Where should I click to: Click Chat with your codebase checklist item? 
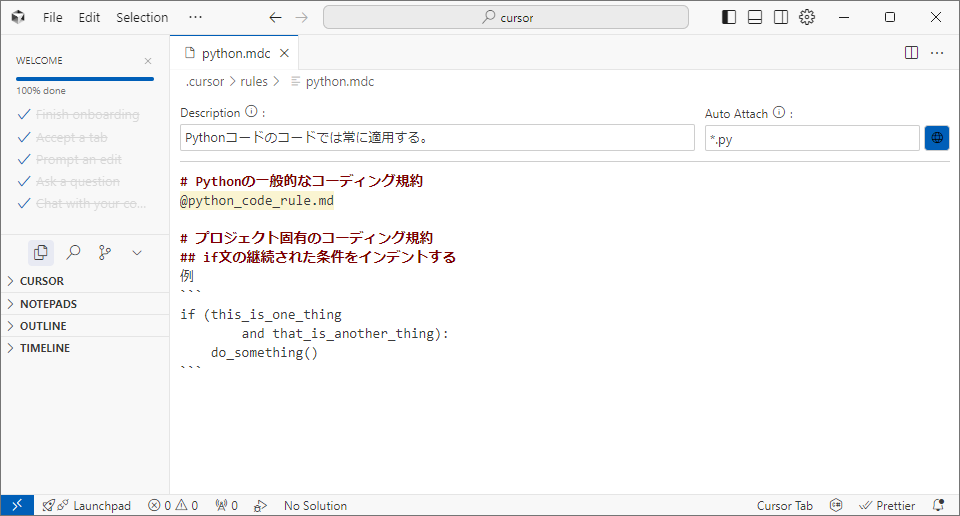coord(91,203)
